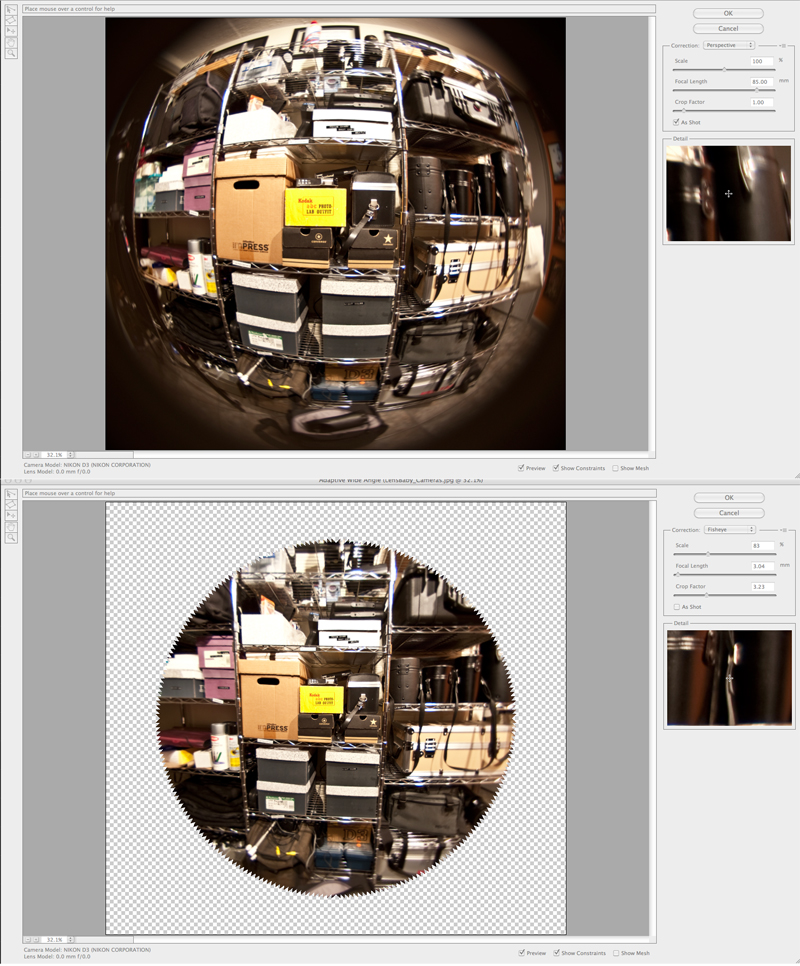Viewport: 800px width, 966px height.
Task: Click the fisheye shelf image in the upper preview
Action: click(336, 233)
